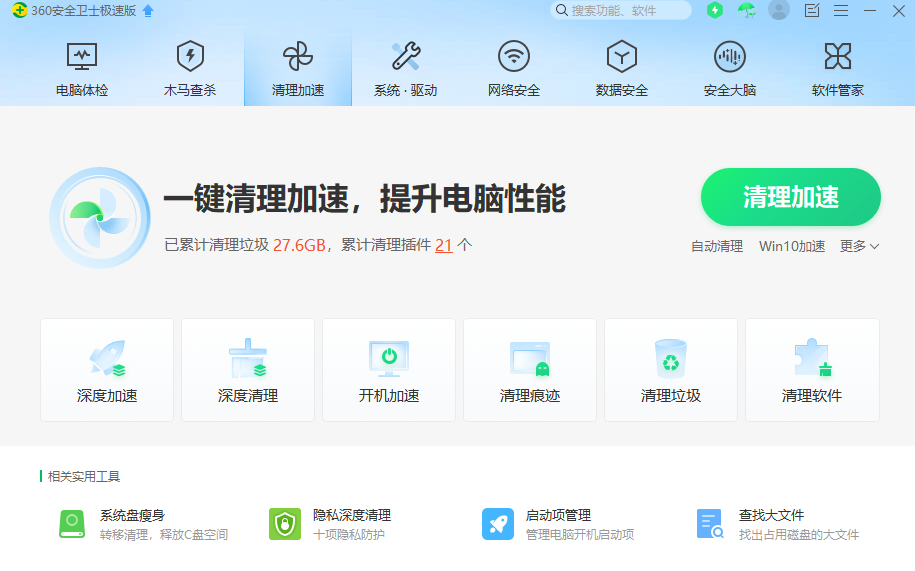This screenshot has height=571, width=915.
Task: Open the 数据安全 cube icon
Action: 622,56
